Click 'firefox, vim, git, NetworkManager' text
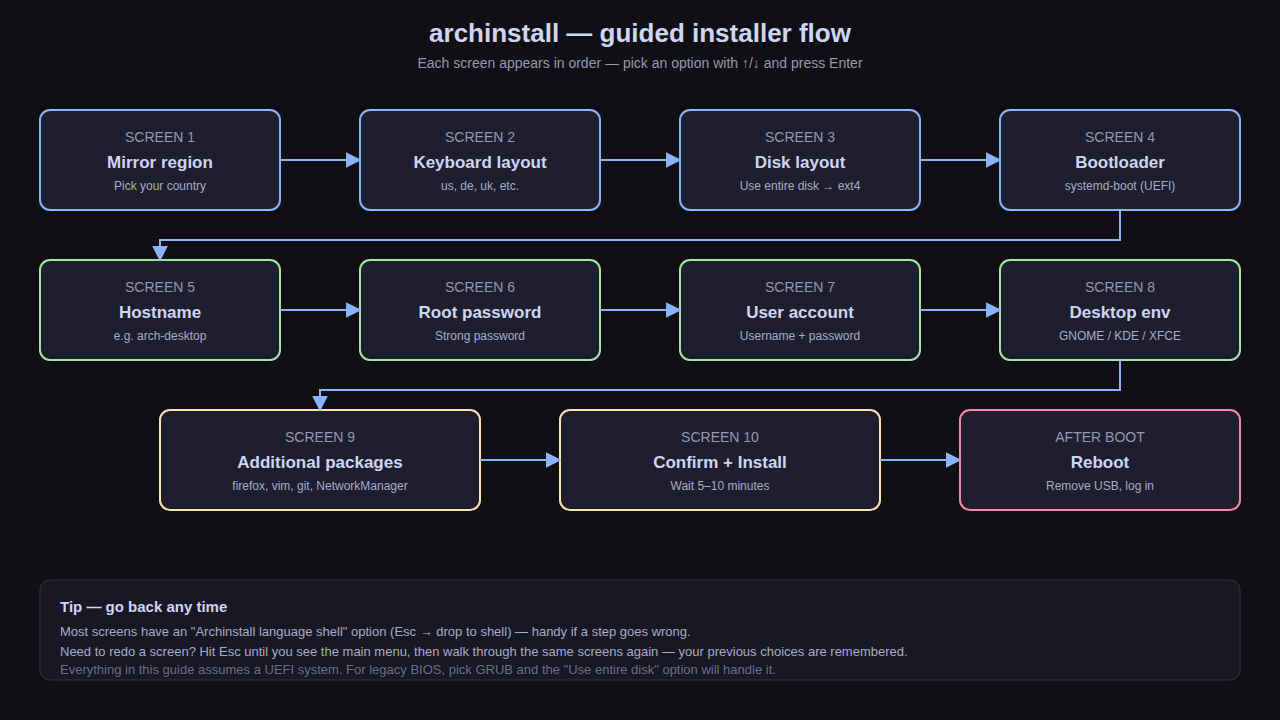Image resolution: width=1280 pixels, height=720 pixels. [320, 486]
